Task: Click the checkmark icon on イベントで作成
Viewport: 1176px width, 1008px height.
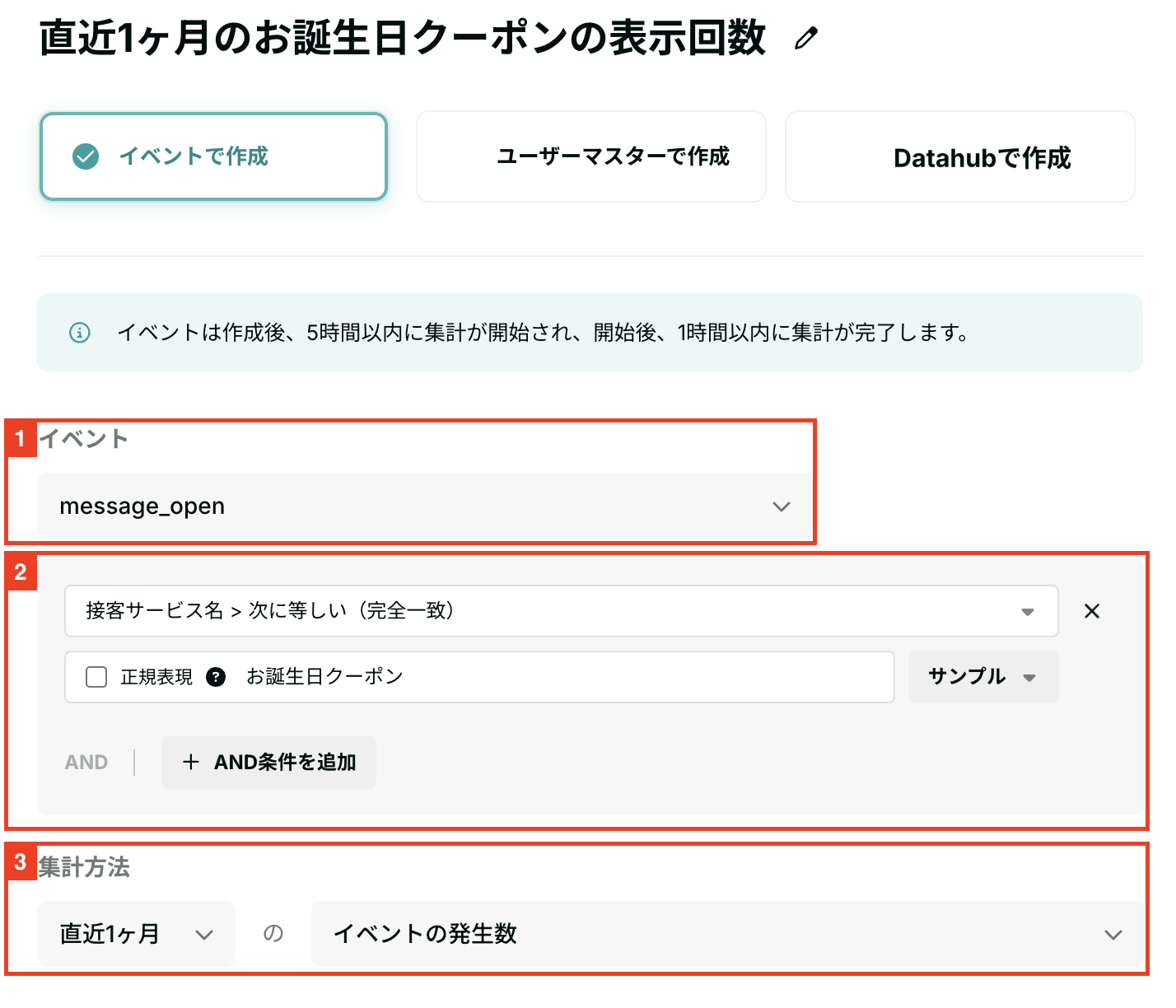Action: click(86, 156)
